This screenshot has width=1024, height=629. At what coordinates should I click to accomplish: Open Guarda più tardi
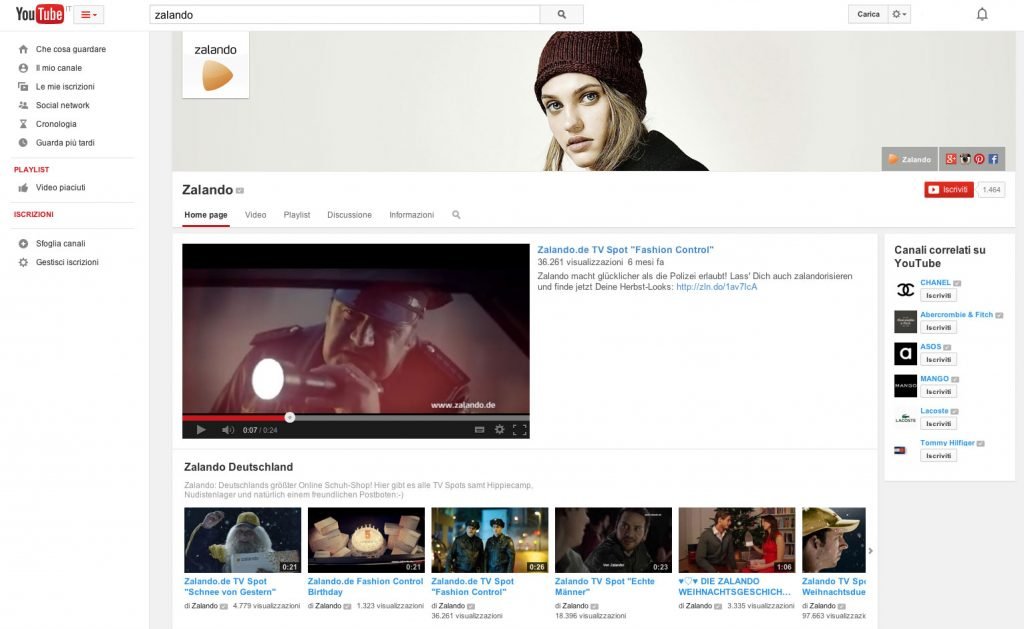point(65,142)
